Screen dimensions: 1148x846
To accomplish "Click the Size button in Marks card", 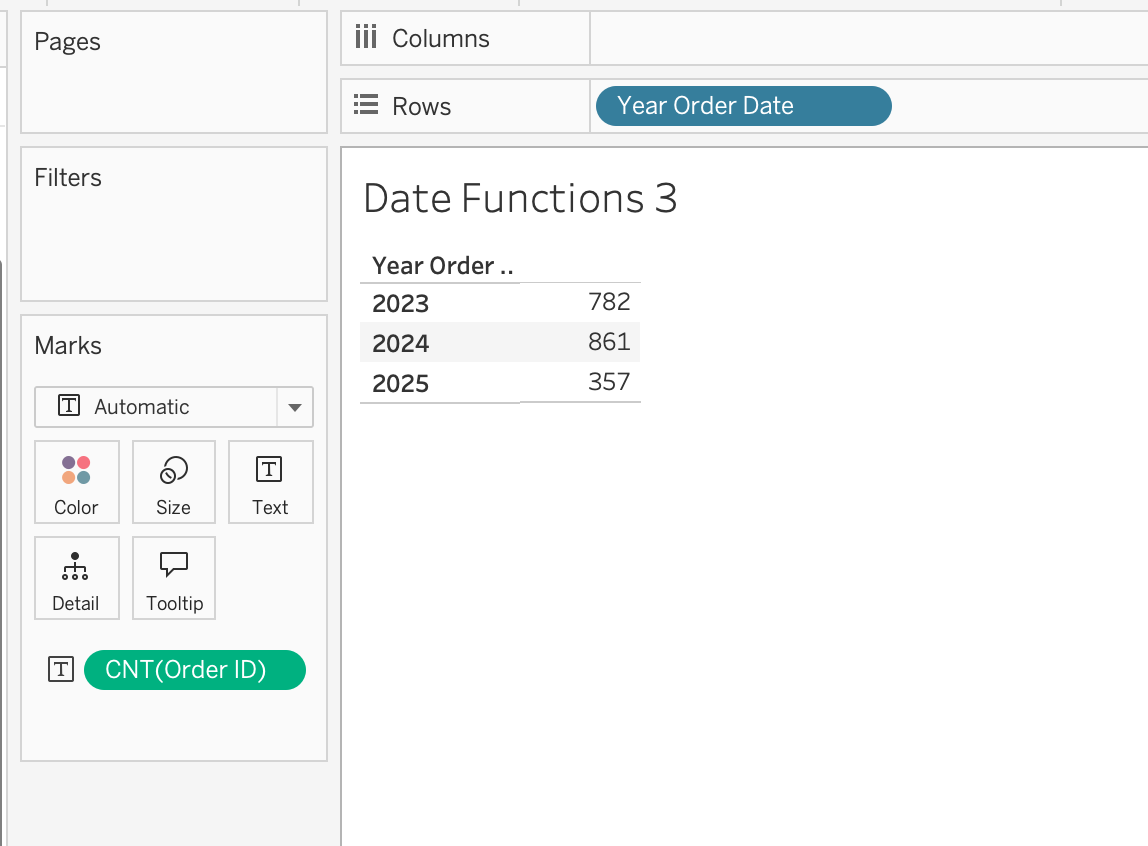I will (x=173, y=482).
